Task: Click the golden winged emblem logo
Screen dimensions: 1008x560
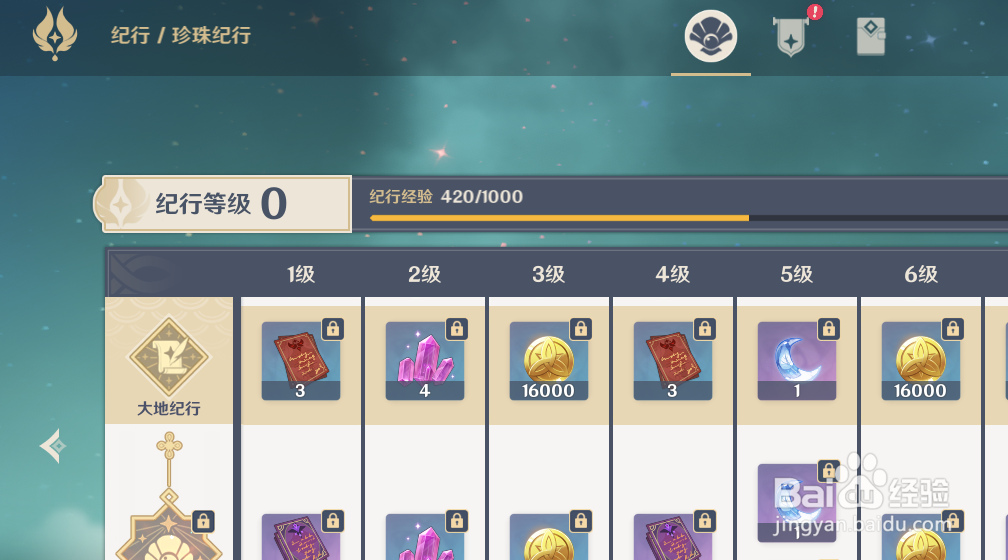Action: pos(55,34)
